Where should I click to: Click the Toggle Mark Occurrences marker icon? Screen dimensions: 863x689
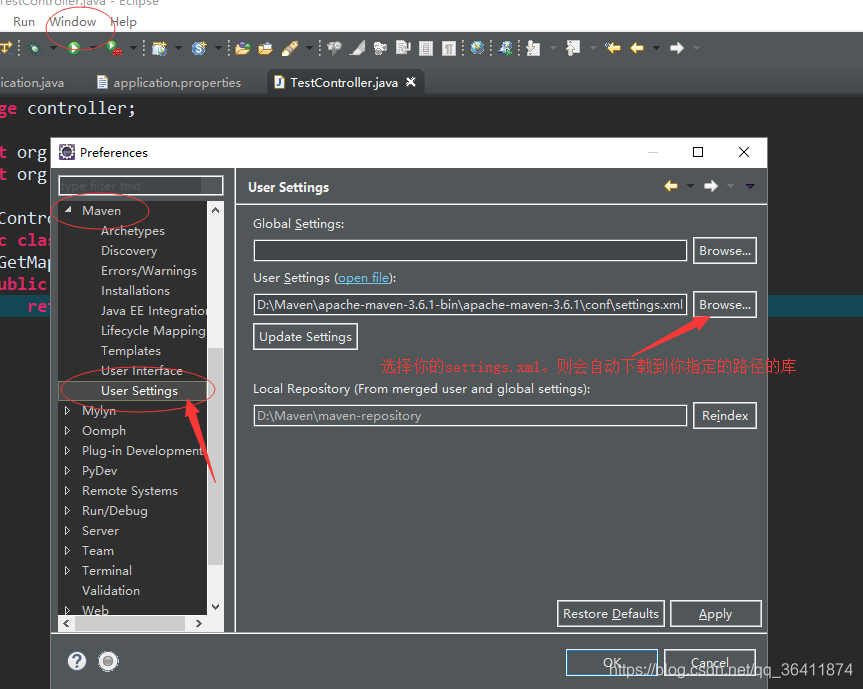click(x=358, y=48)
